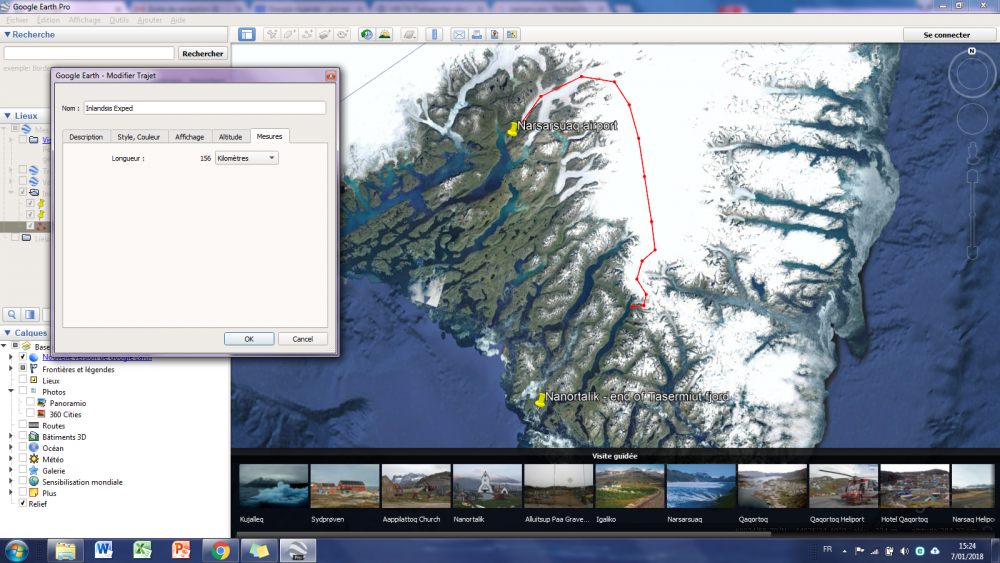This screenshot has width=1000, height=563.
Task: Enable the Bâtiments 3D layer checkbox
Action: pyautogui.click(x=23, y=437)
